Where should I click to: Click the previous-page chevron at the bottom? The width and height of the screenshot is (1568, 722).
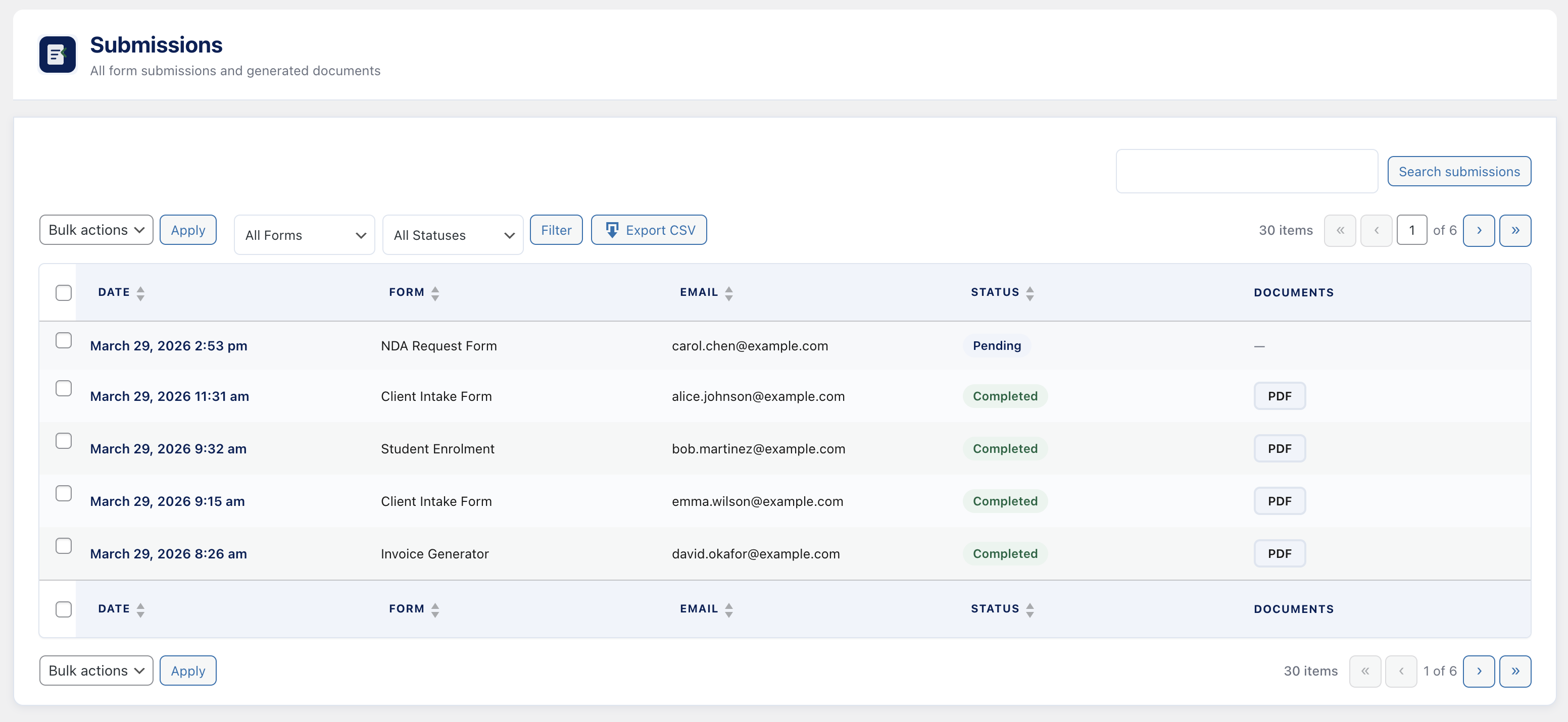[1402, 671]
